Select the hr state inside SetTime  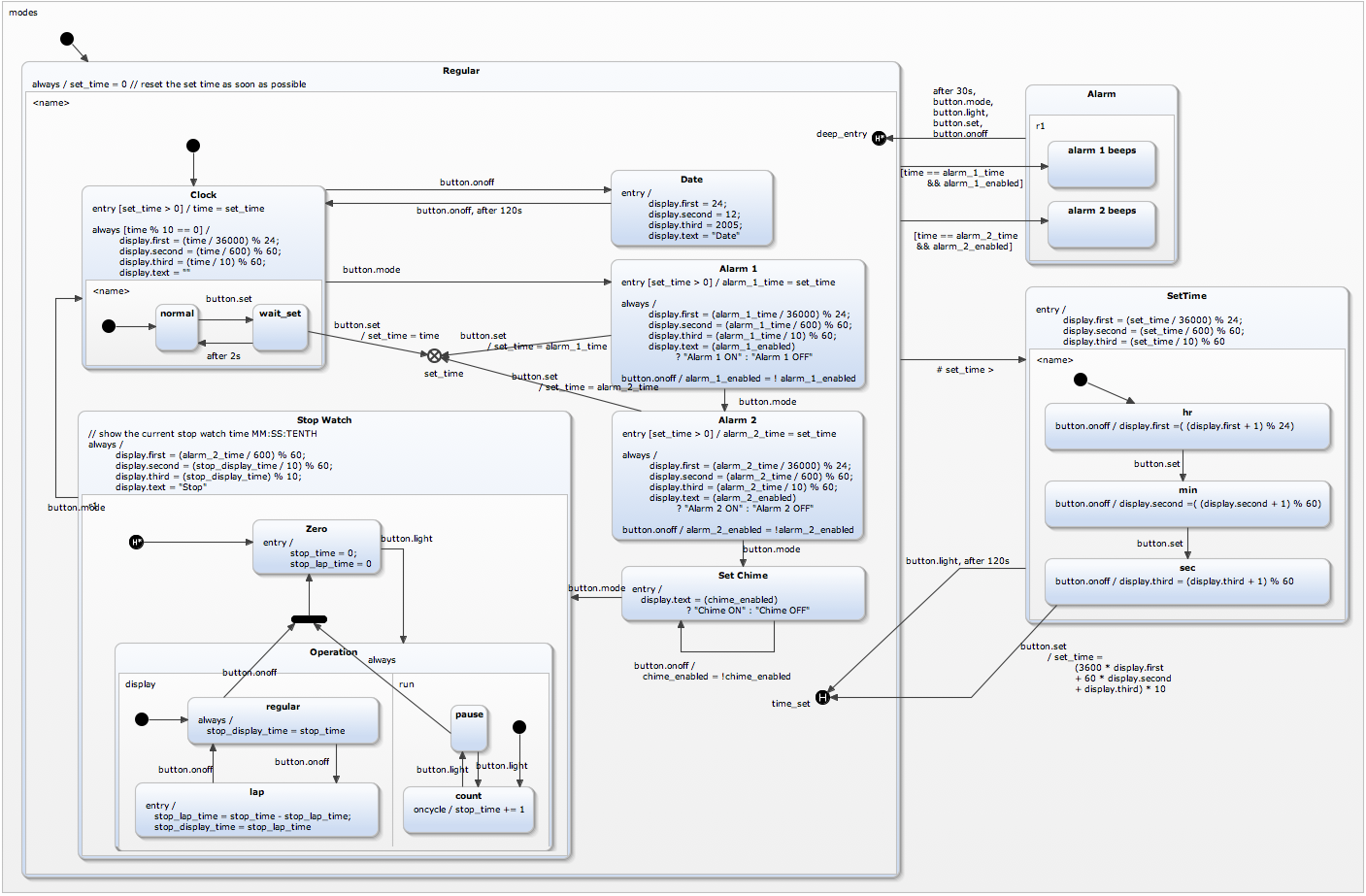pyautogui.click(x=1187, y=426)
